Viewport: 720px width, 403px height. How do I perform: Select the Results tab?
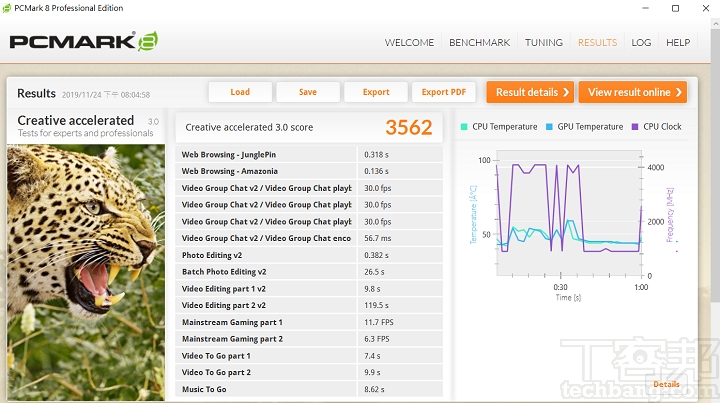coord(598,43)
